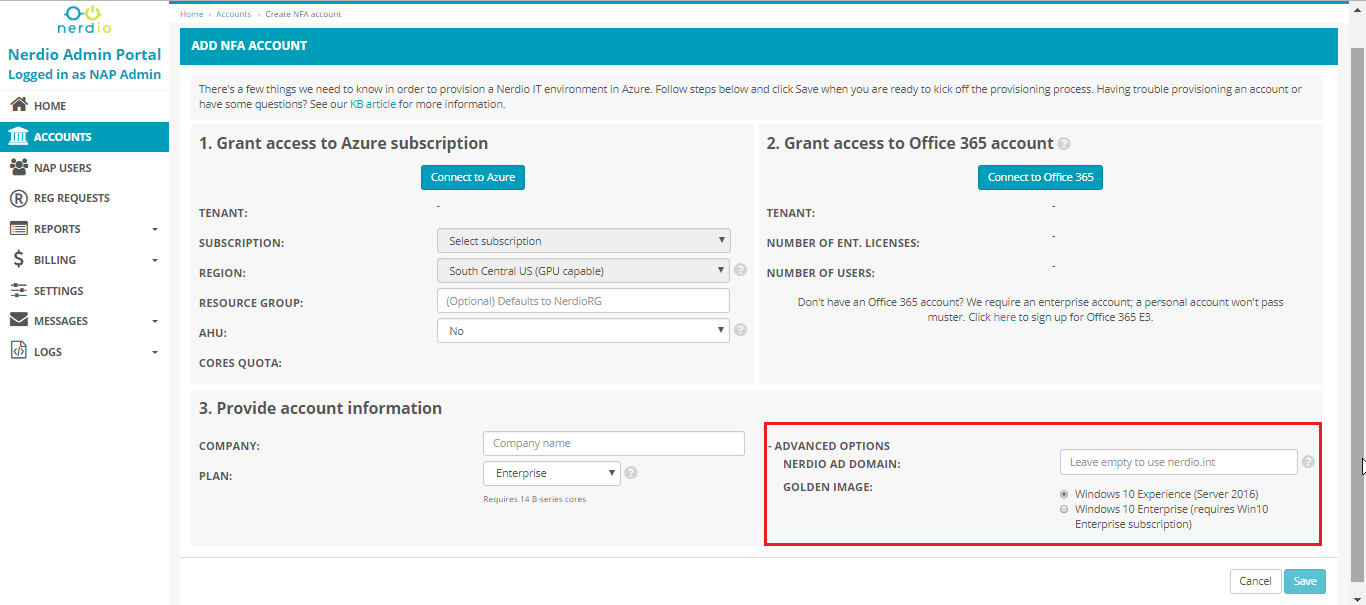This screenshot has width=1366, height=605.
Task: Click the Resource Group input field
Action: coord(583,301)
